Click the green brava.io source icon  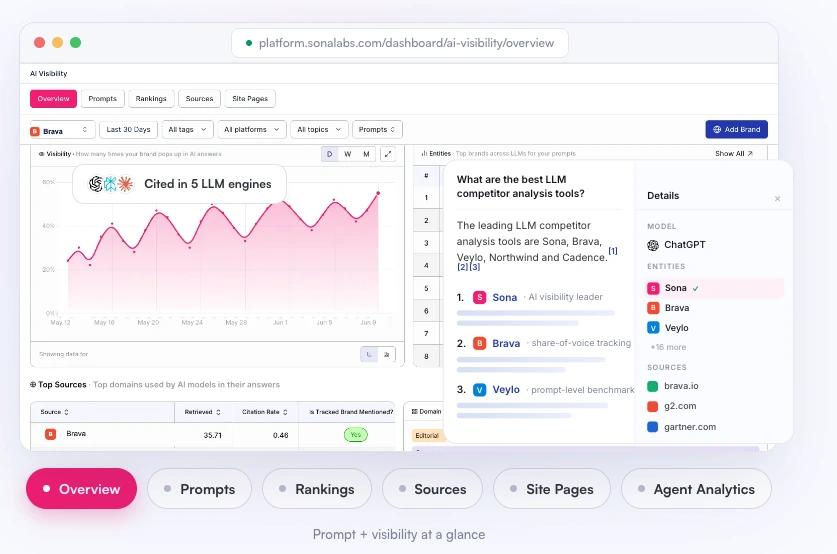click(x=652, y=386)
